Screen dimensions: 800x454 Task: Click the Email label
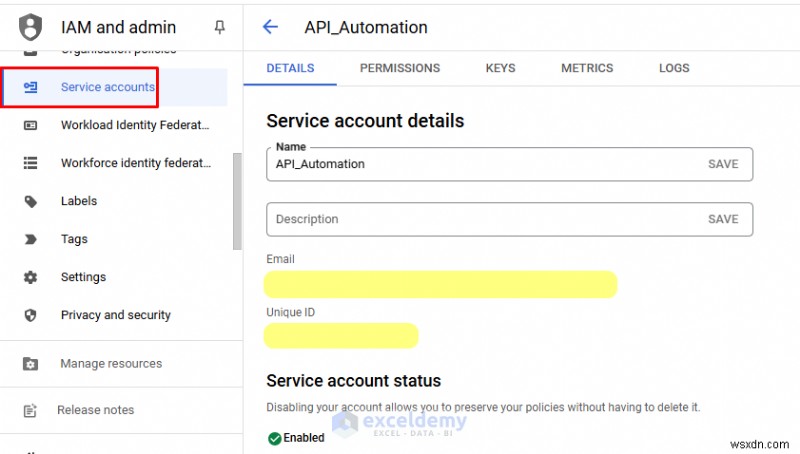pos(280,259)
